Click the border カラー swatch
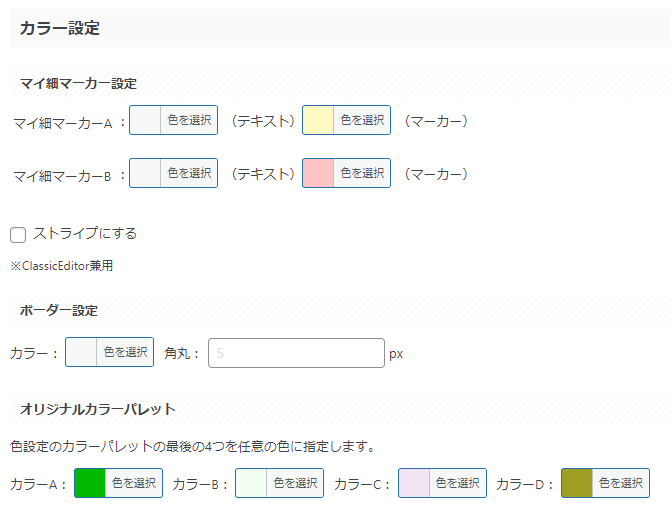The width and height of the screenshot is (671, 517). click(x=82, y=352)
